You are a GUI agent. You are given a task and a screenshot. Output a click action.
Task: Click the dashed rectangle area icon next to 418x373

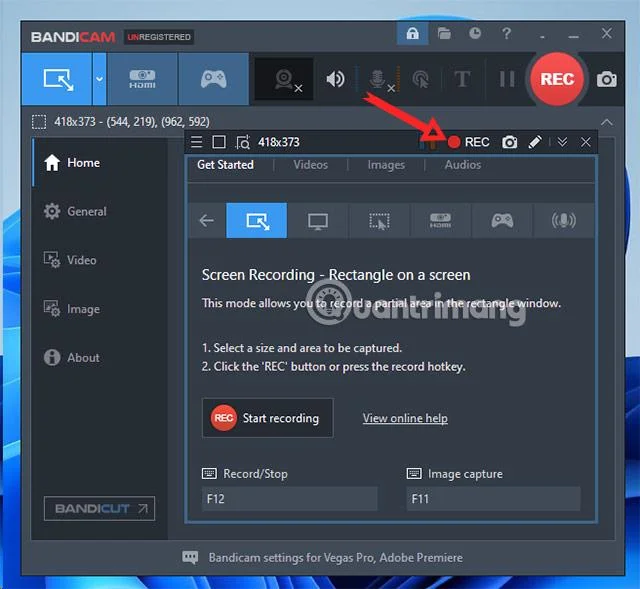tap(39, 122)
